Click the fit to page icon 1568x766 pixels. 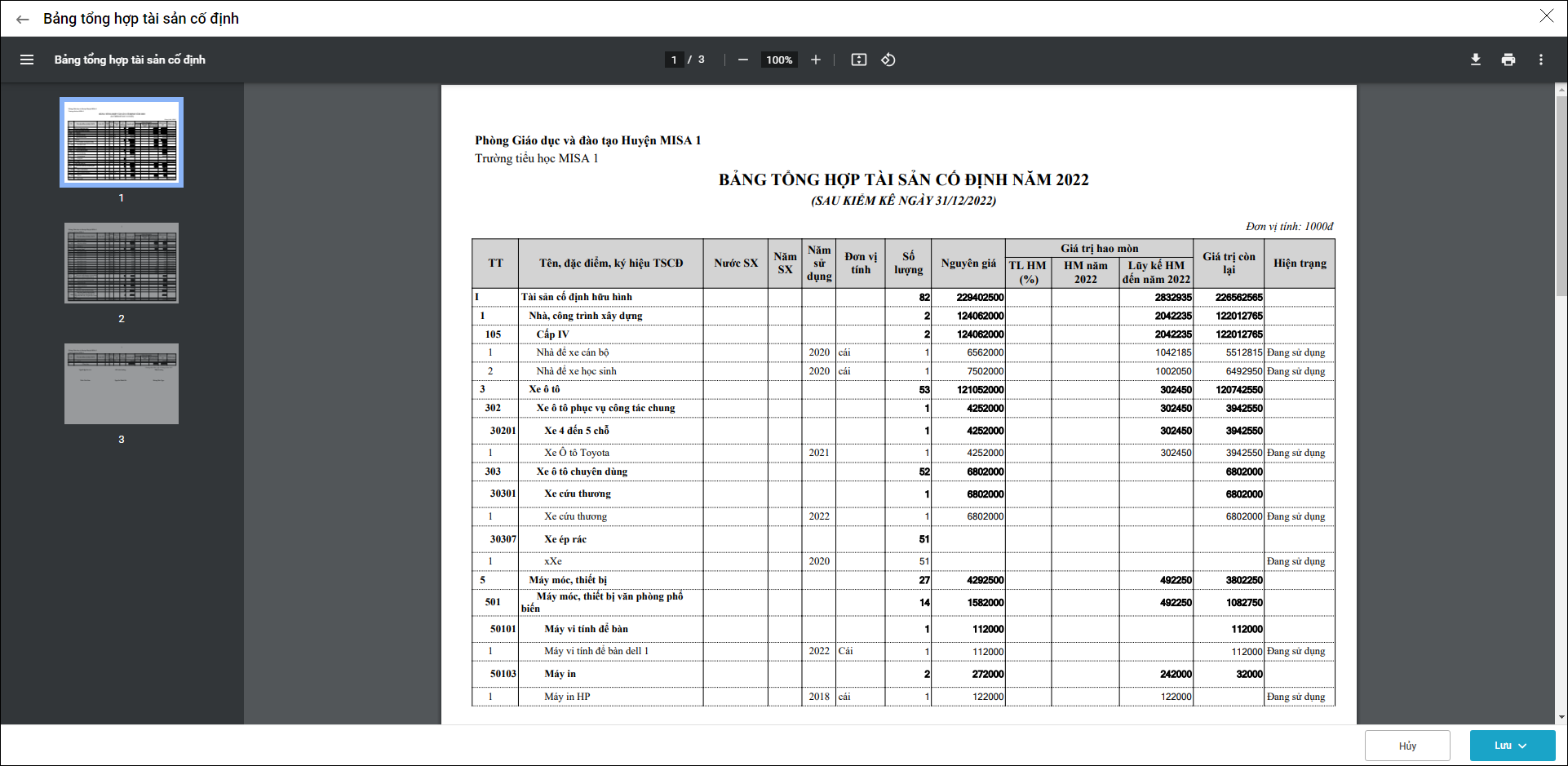click(x=858, y=60)
